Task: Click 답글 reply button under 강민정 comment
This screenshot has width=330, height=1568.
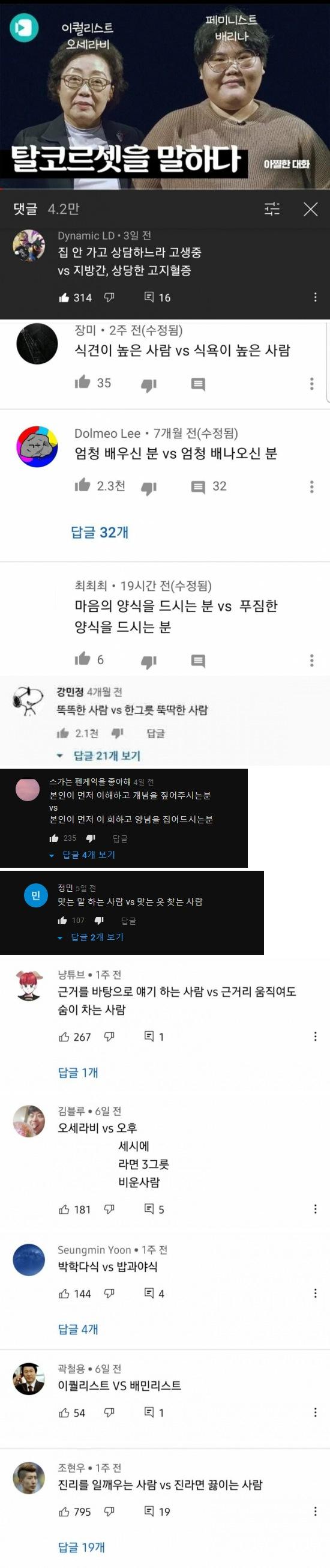Action: [155, 733]
